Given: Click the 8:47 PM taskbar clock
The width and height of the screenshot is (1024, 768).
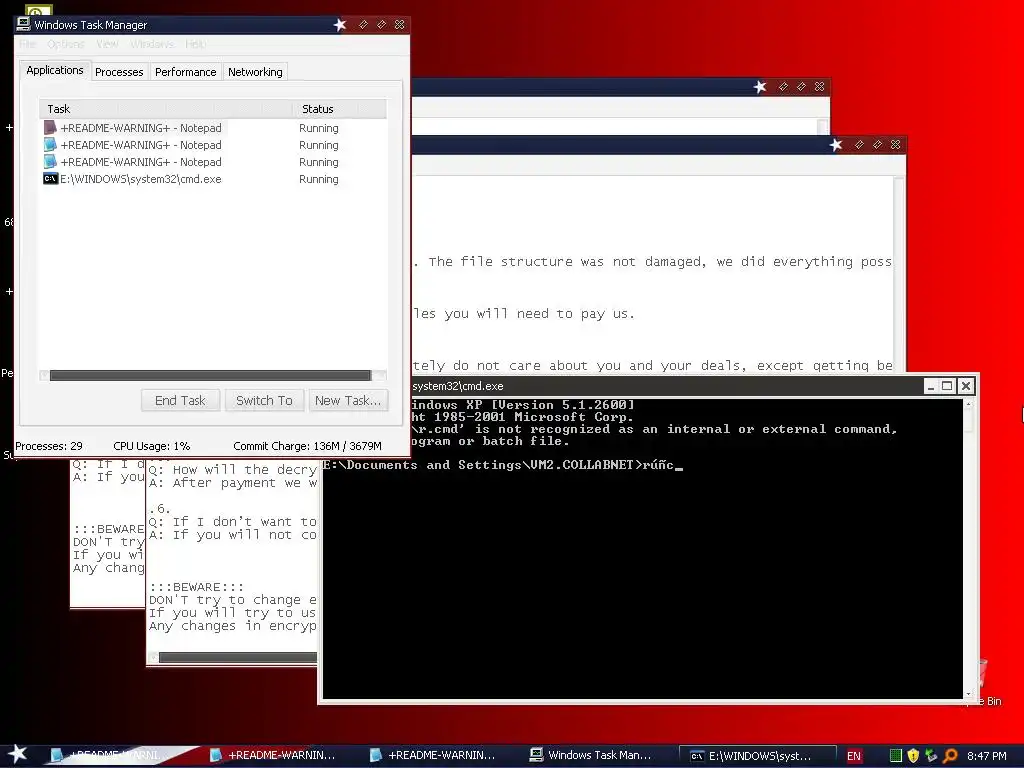Looking at the screenshot, I should click(986, 756).
